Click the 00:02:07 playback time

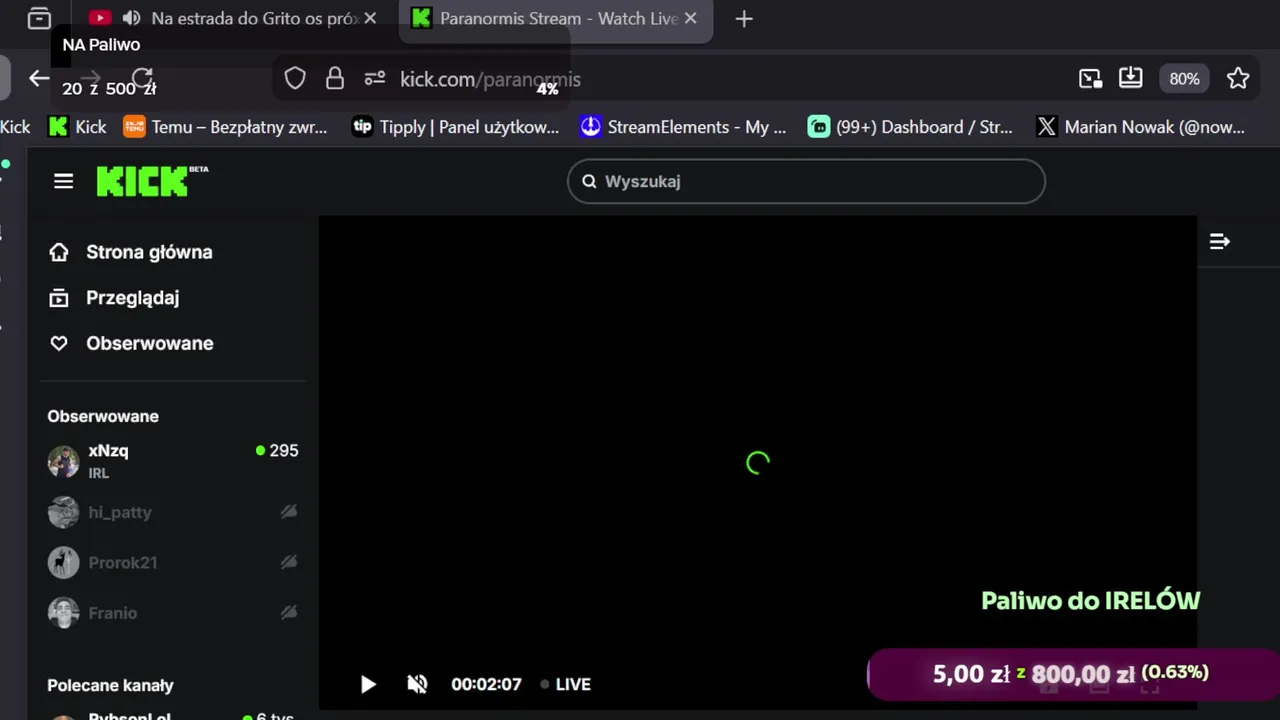pyautogui.click(x=486, y=684)
